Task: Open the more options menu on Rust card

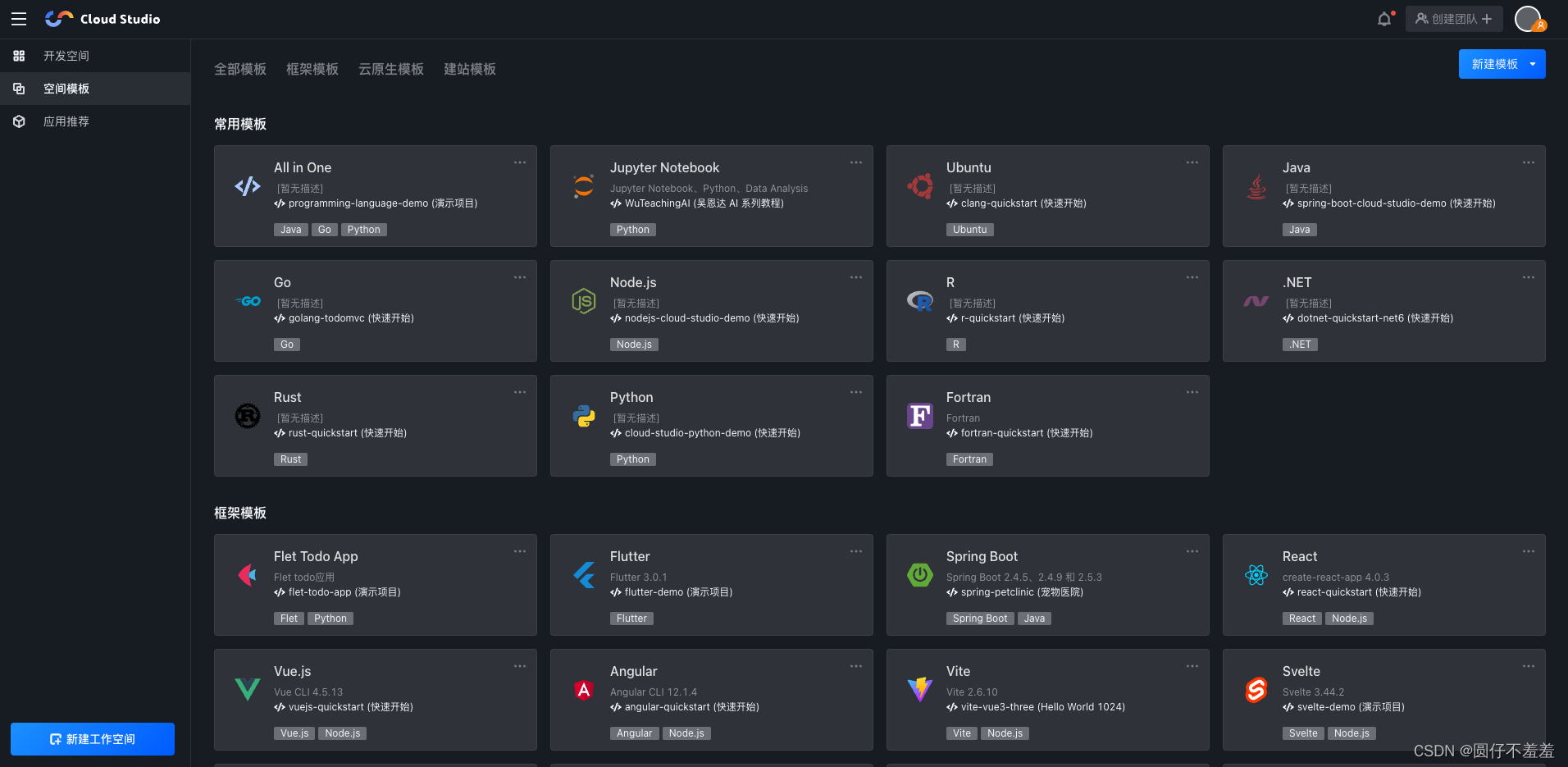Action: click(x=520, y=392)
